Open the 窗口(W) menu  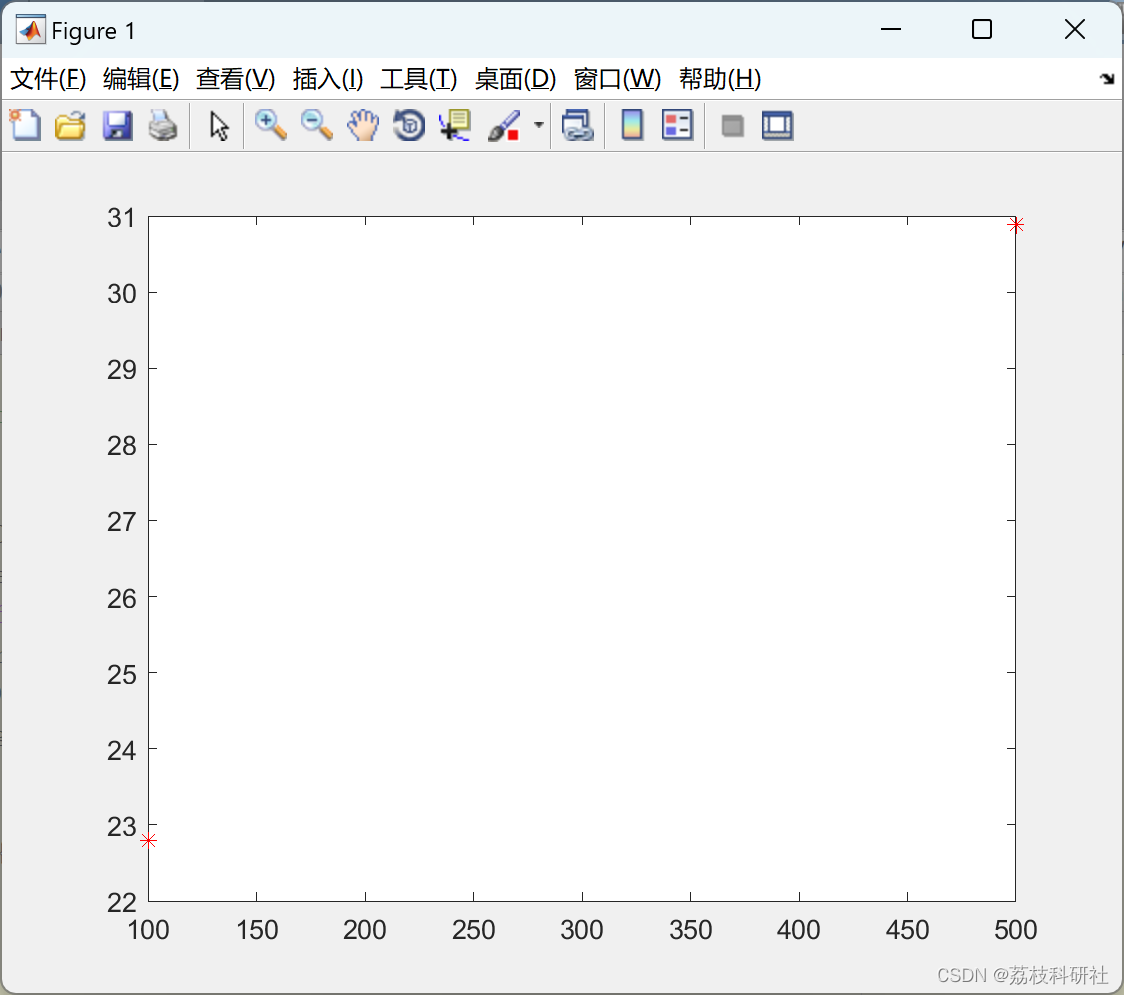coord(617,79)
